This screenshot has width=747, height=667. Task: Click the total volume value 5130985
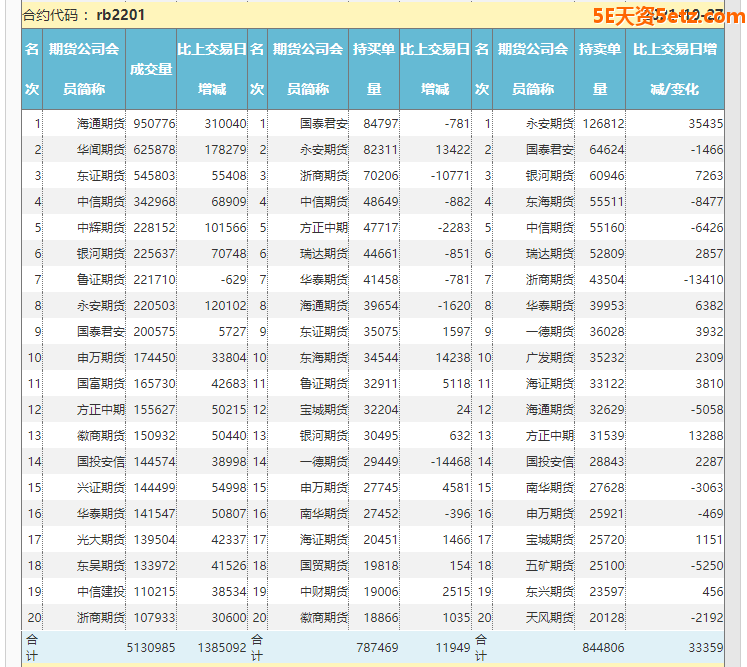(151, 648)
